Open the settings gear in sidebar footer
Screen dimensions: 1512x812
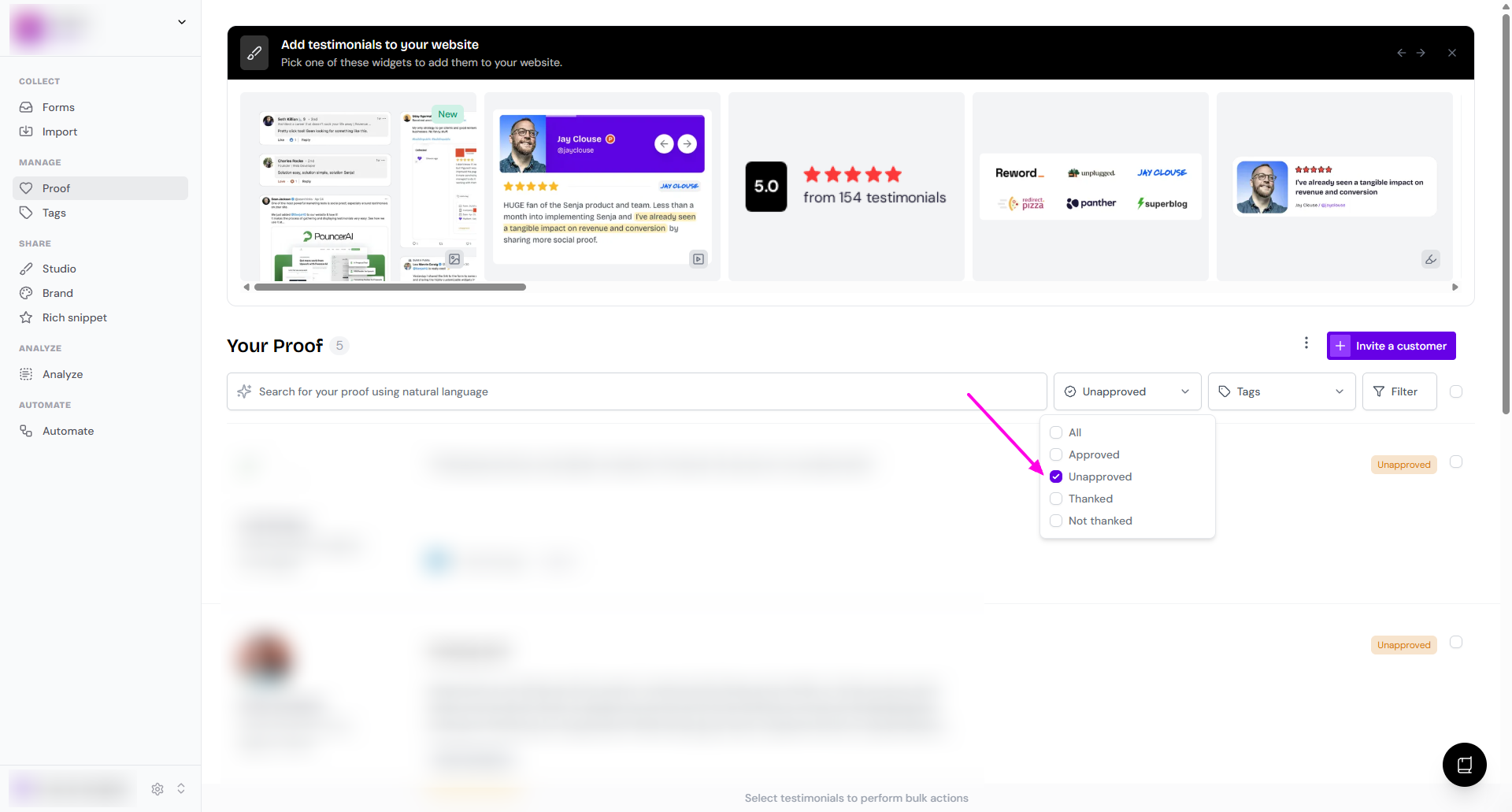click(157, 788)
